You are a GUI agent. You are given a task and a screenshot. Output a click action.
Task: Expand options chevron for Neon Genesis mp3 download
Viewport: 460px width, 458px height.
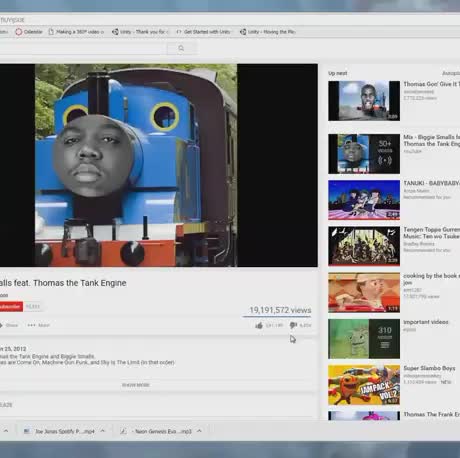[x=199, y=431]
